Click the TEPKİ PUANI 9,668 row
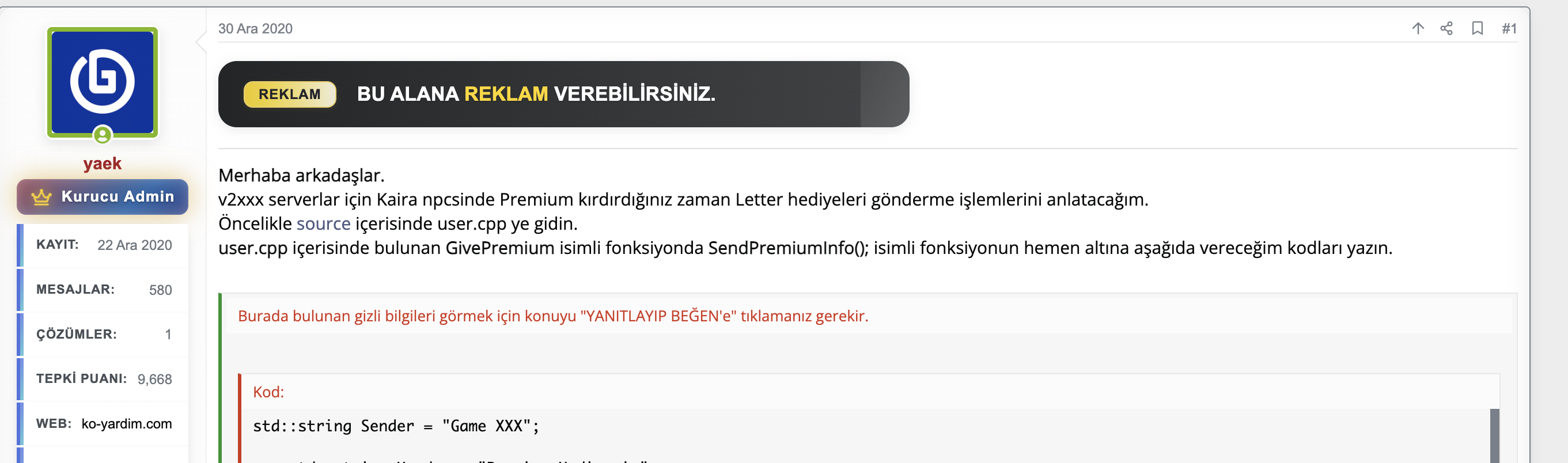Image resolution: width=1568 pixels, height=463 pixels. coord(104,379)
